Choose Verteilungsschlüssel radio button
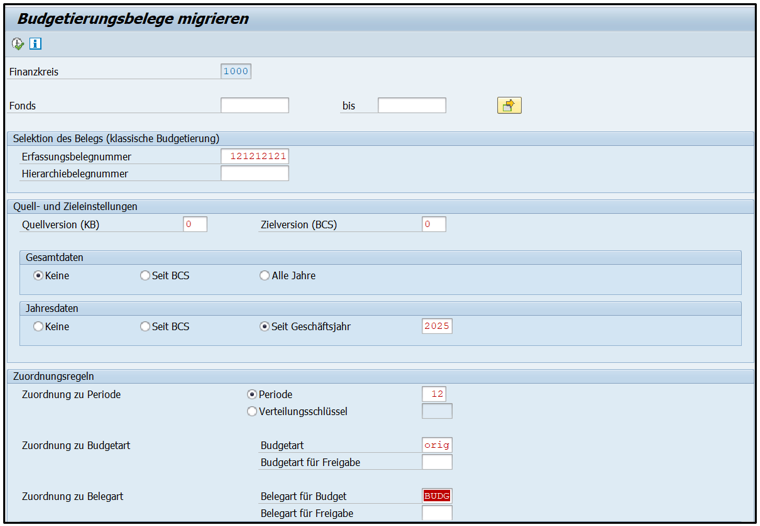This screenshot has width=760, height=526. (x=252, y=411)
